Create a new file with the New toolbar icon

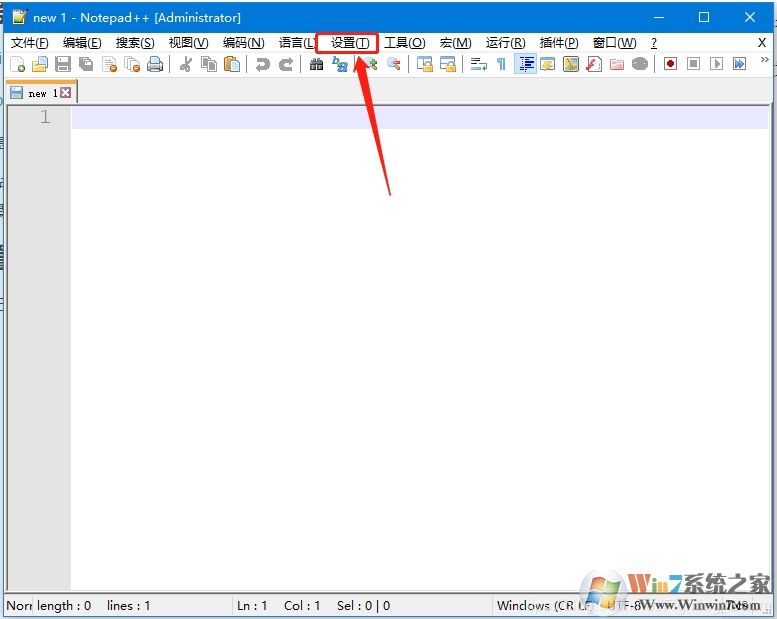(17, 64)
